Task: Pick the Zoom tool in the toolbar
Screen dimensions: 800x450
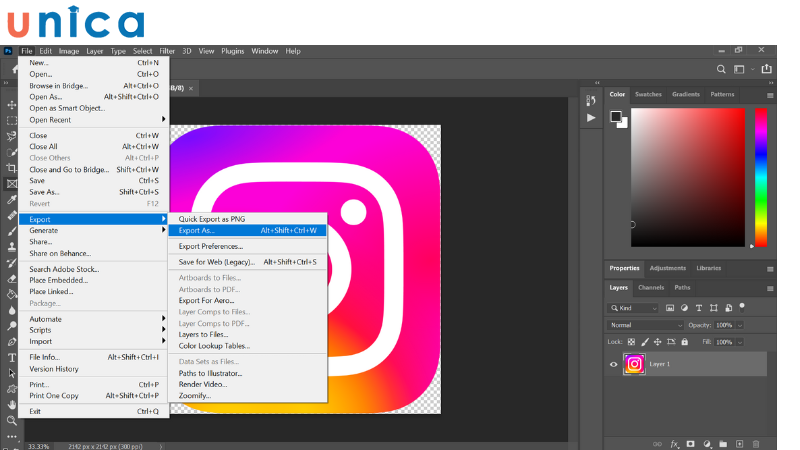Action: (12, 420)
